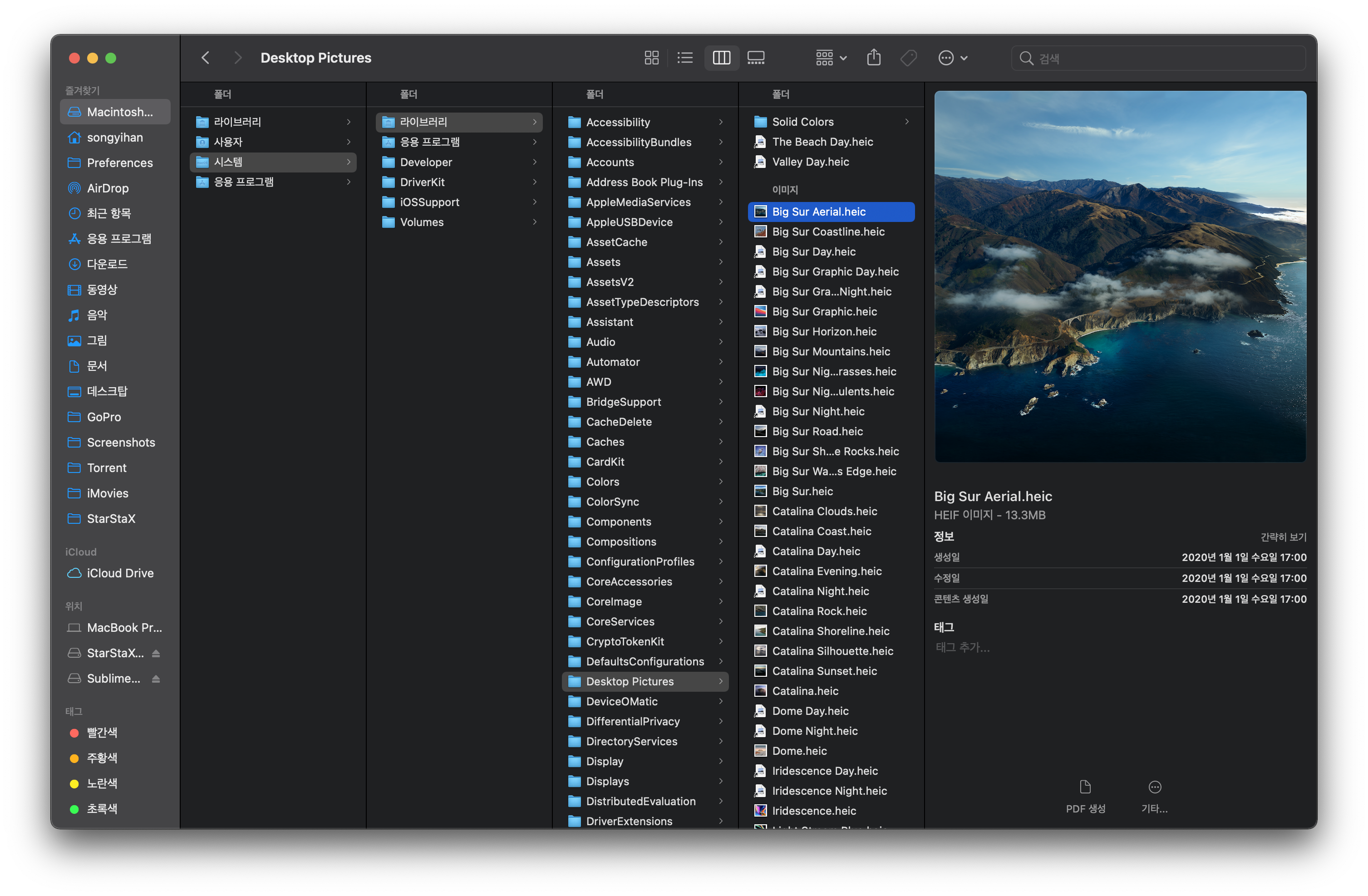Click the tag toolbar icon
Image resolution: width=1368 pixels, height=896 pixels.
click(x=908, y=58)
